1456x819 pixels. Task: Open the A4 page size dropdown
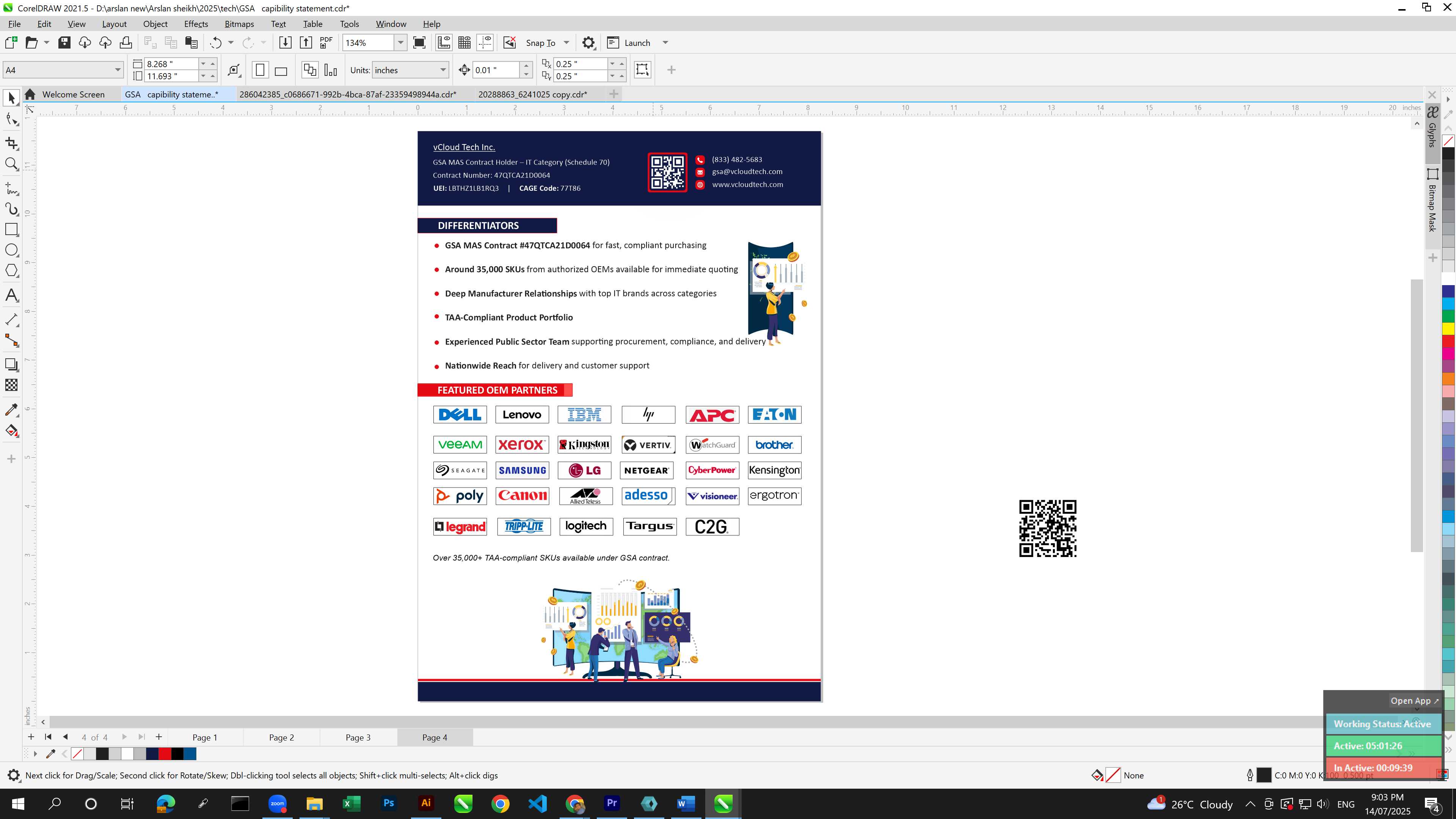coord(118,70)
